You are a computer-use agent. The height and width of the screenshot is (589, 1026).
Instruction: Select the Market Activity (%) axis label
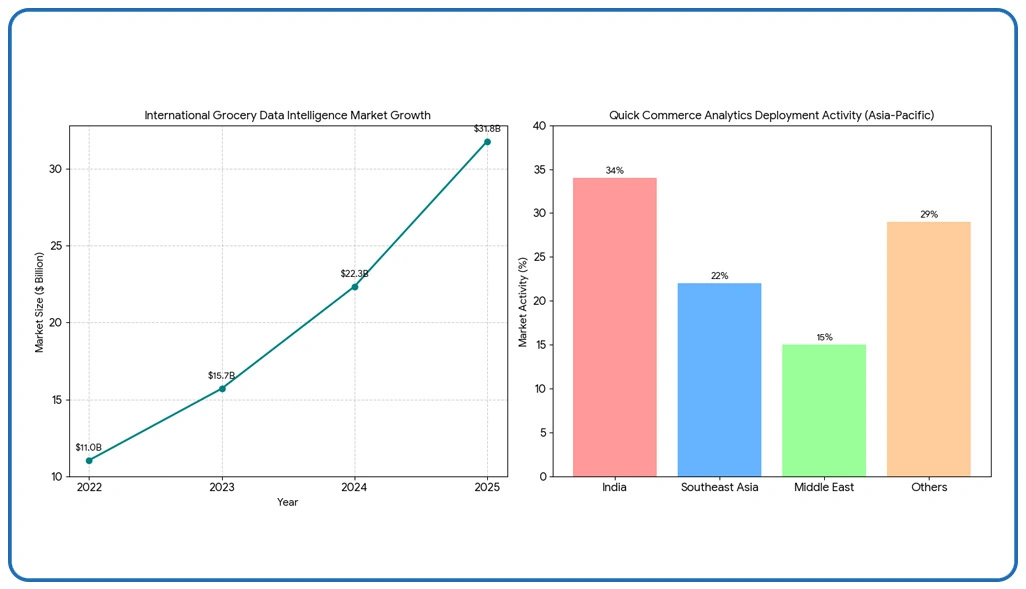click(523, 301)
